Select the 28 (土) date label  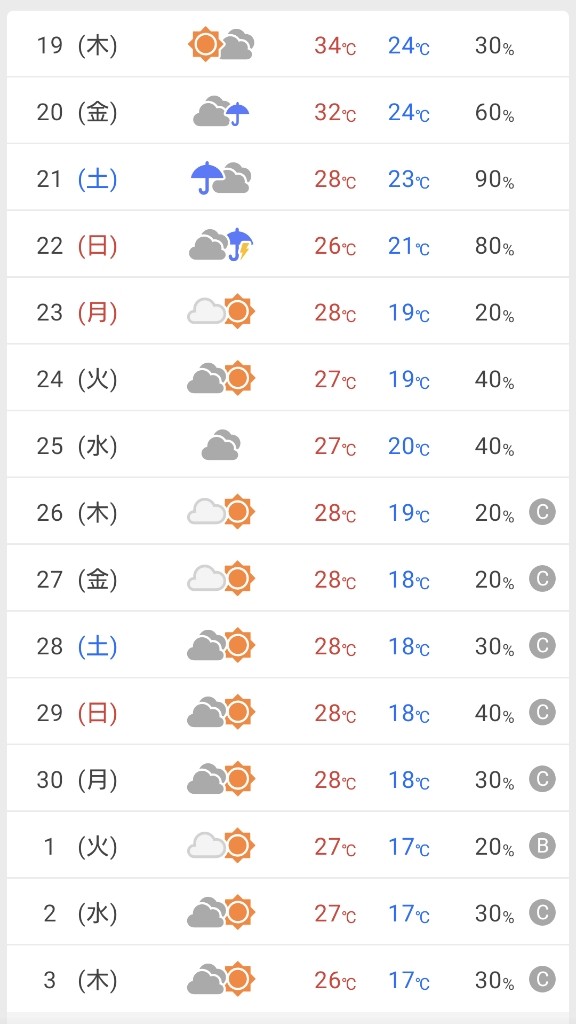pyautogui.click(x=77, y=646)
